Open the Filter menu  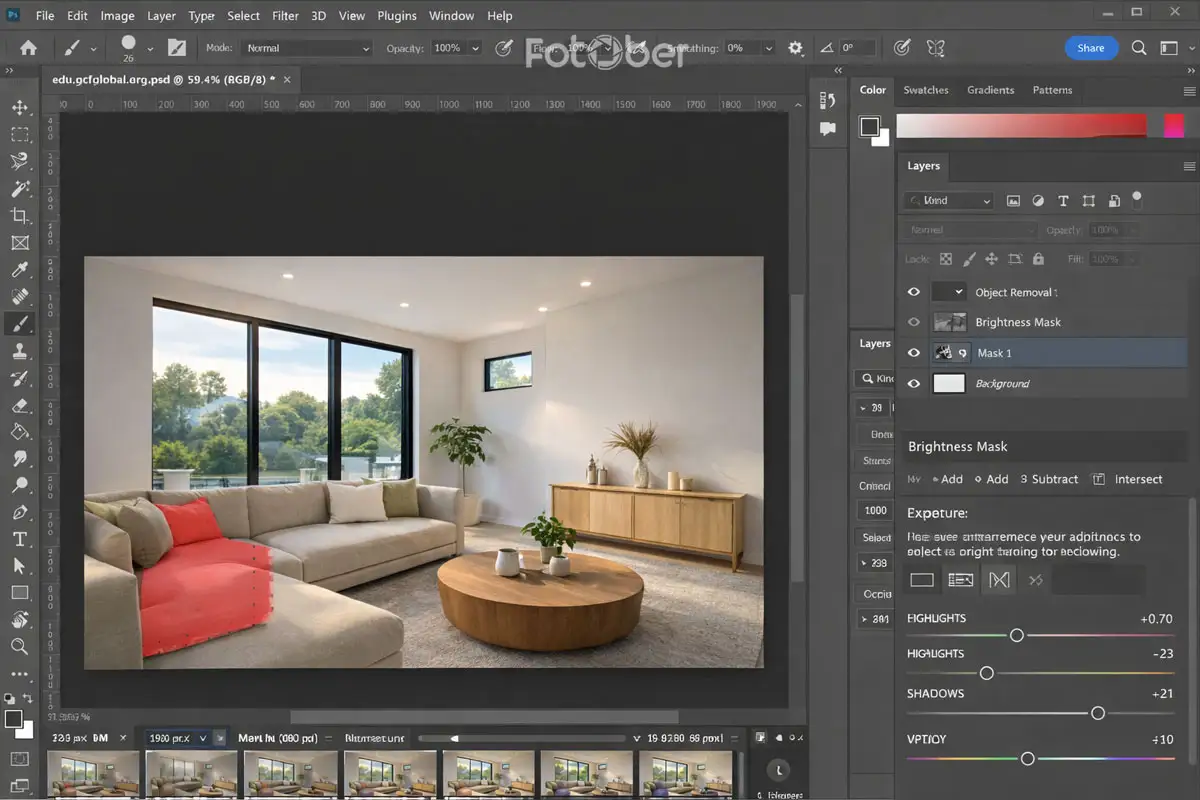285,16
